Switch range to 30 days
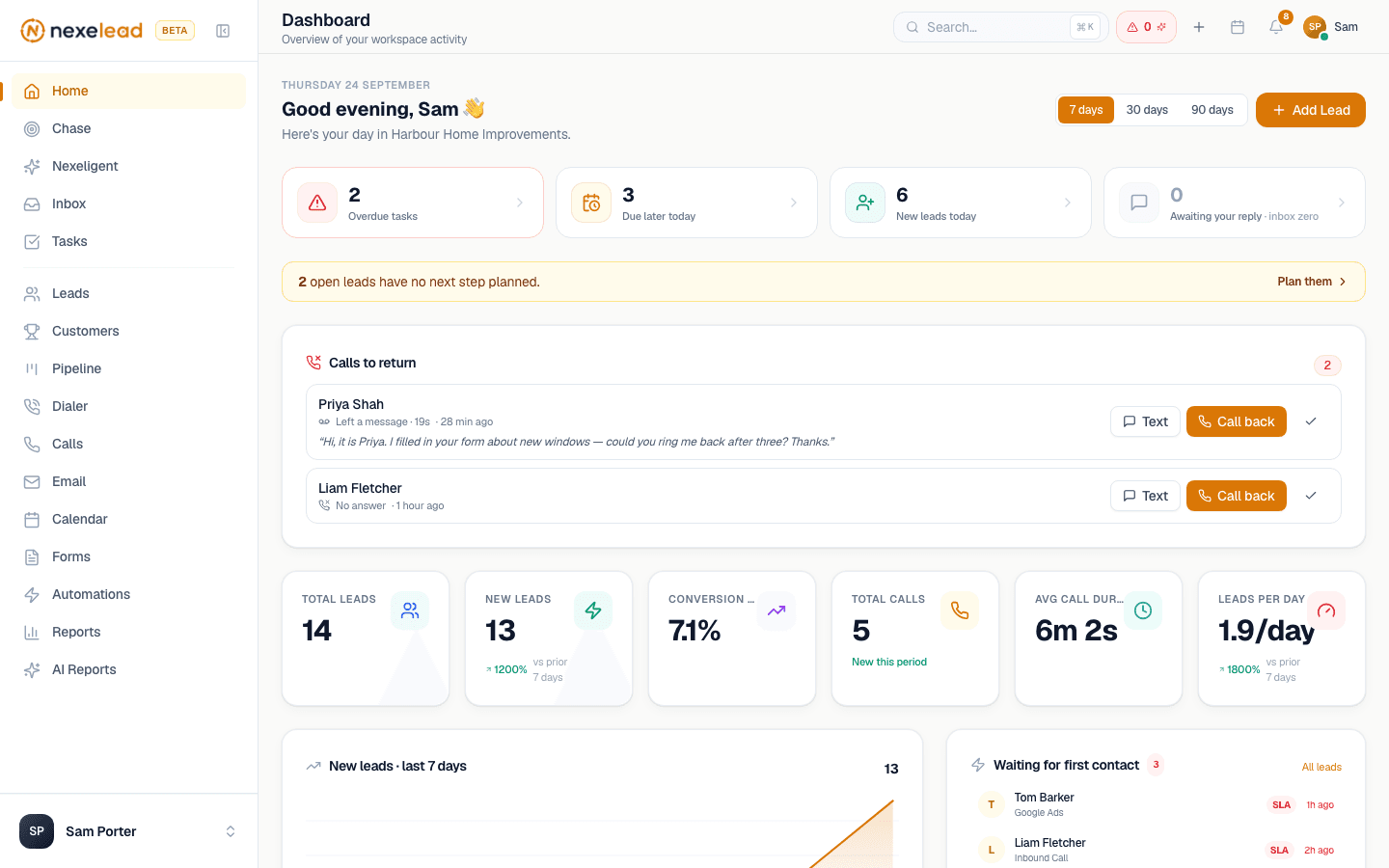This screenshot has width=1389, height=868. 1147,110
